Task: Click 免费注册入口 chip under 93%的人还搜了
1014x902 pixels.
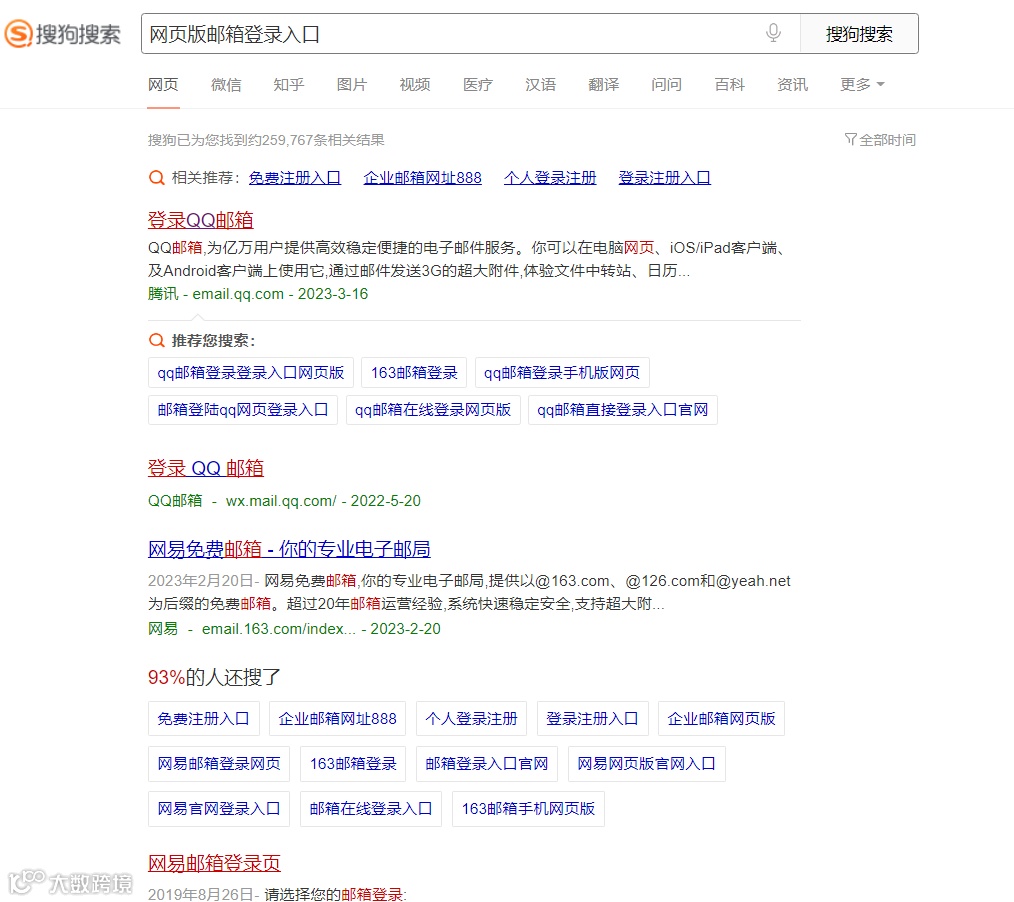Action: pos(204,718)
